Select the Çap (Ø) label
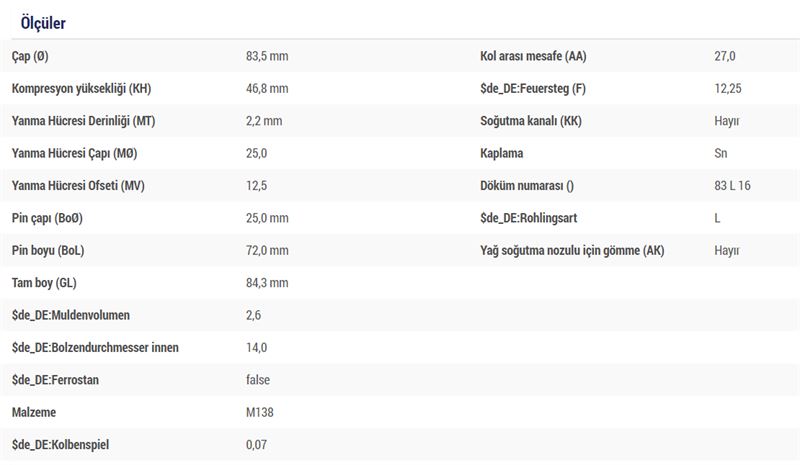This screenshot has height=465, width=800. [x=30, y=56]
